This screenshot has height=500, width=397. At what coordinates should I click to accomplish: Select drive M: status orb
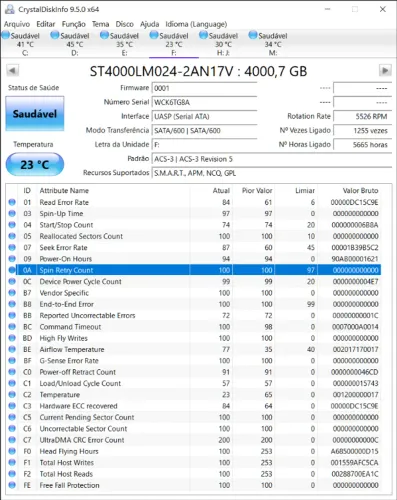[253, 35]
